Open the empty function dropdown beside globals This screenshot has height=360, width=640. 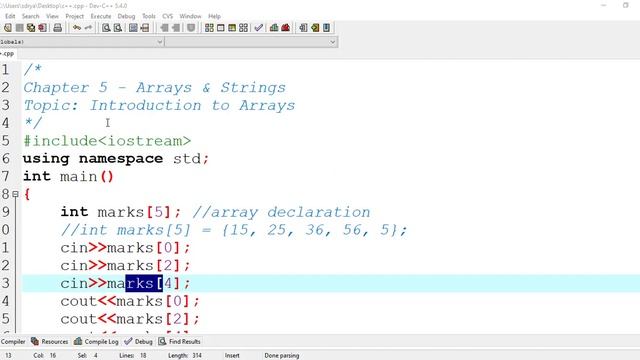coord(333,42)
